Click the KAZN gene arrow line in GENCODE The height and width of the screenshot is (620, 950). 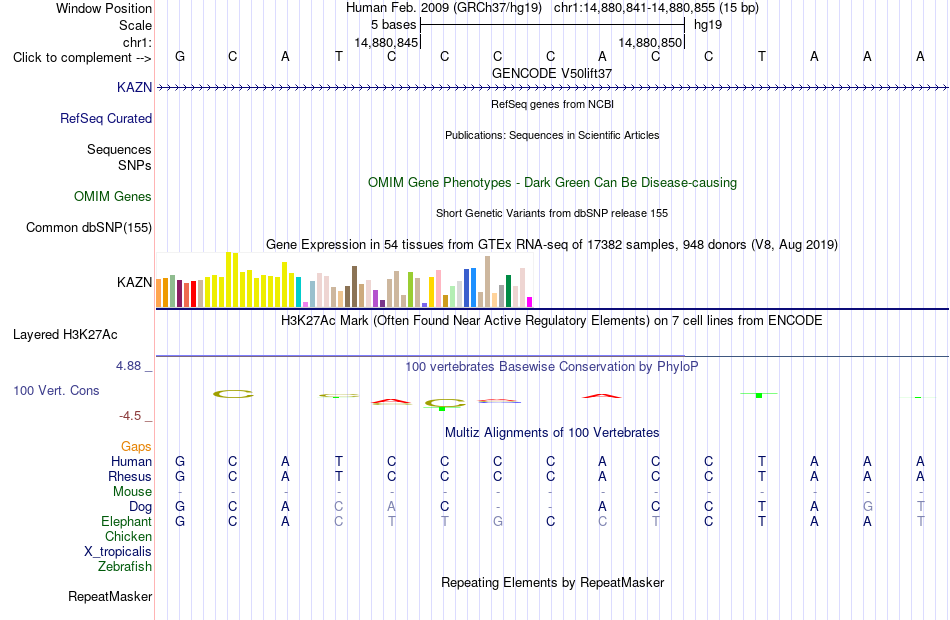coord(552,88)
